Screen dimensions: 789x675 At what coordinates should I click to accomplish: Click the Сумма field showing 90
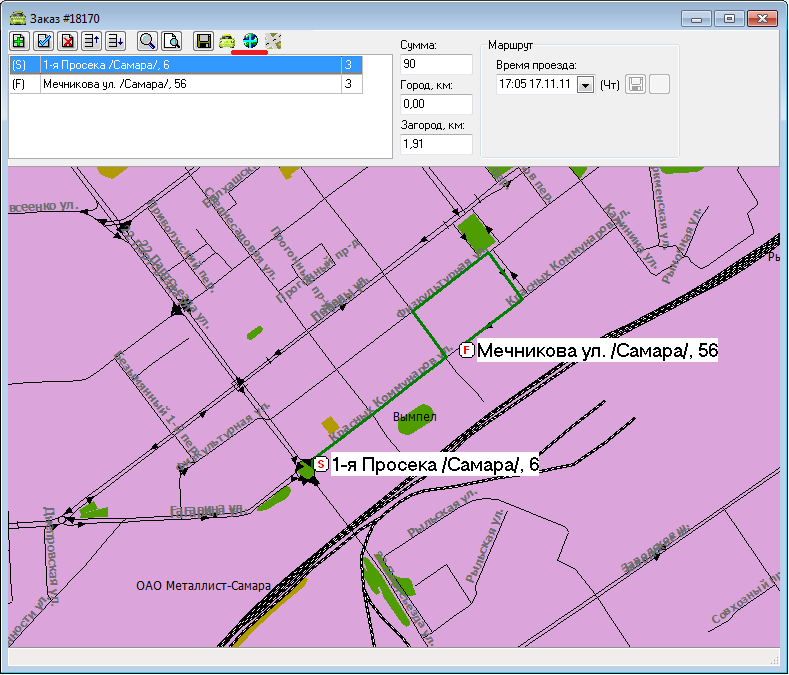click(x=435, y=65)
